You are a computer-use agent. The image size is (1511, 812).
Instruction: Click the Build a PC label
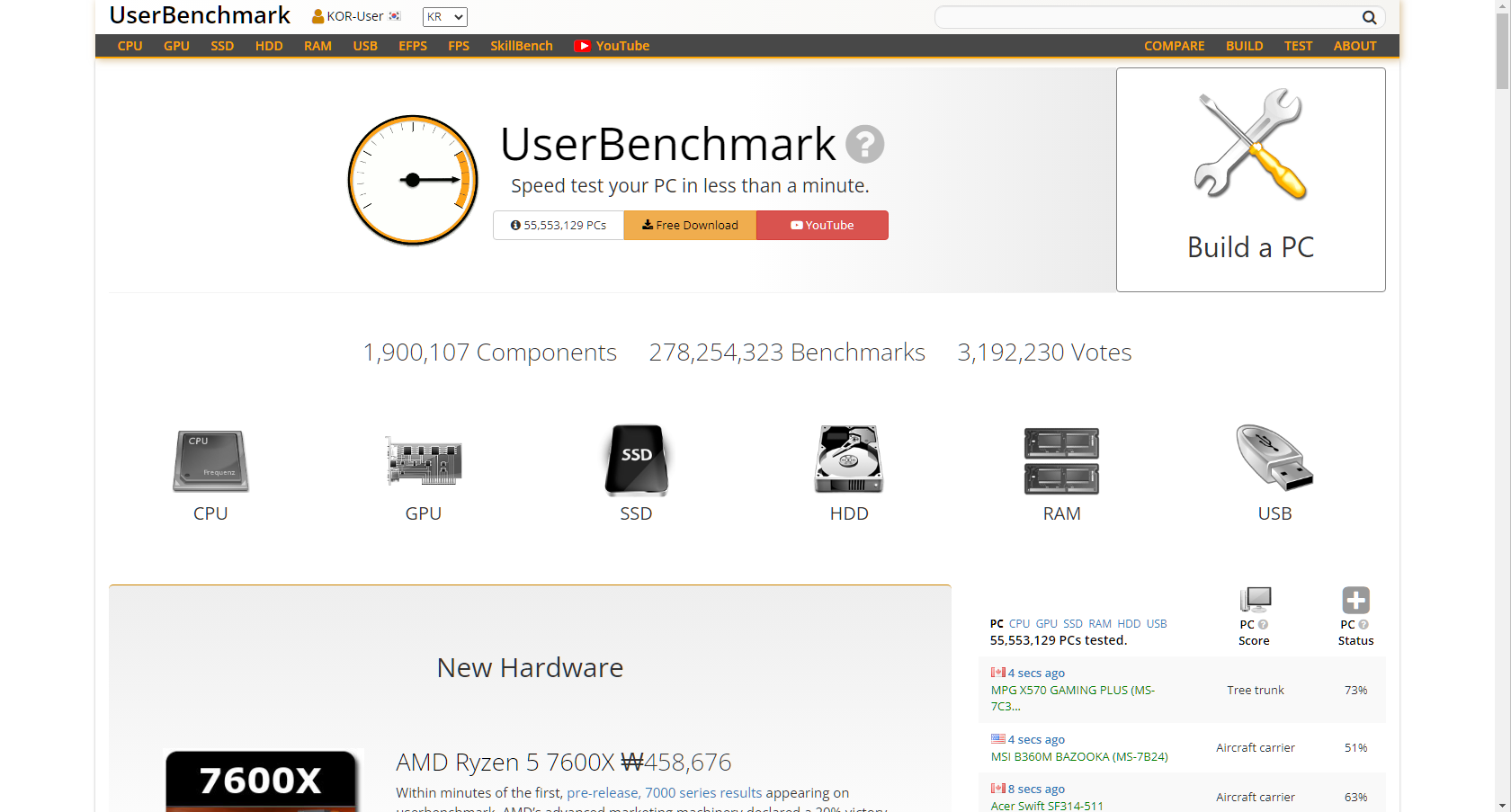pos(1250,246)
